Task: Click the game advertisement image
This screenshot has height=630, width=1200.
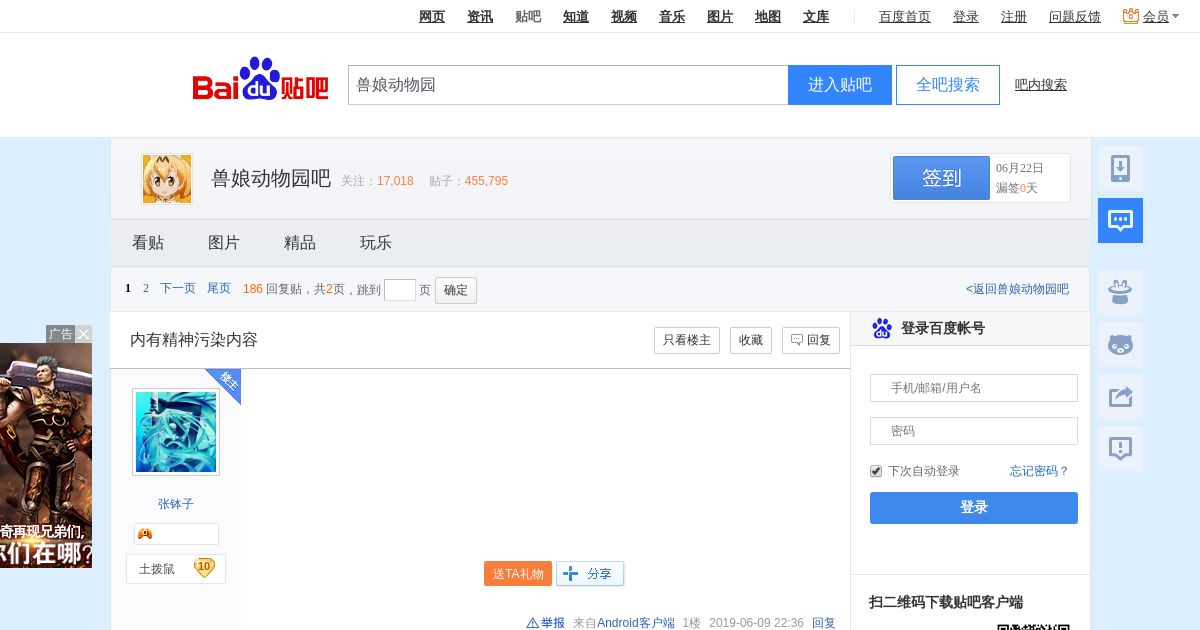Action: pos(46,456)
